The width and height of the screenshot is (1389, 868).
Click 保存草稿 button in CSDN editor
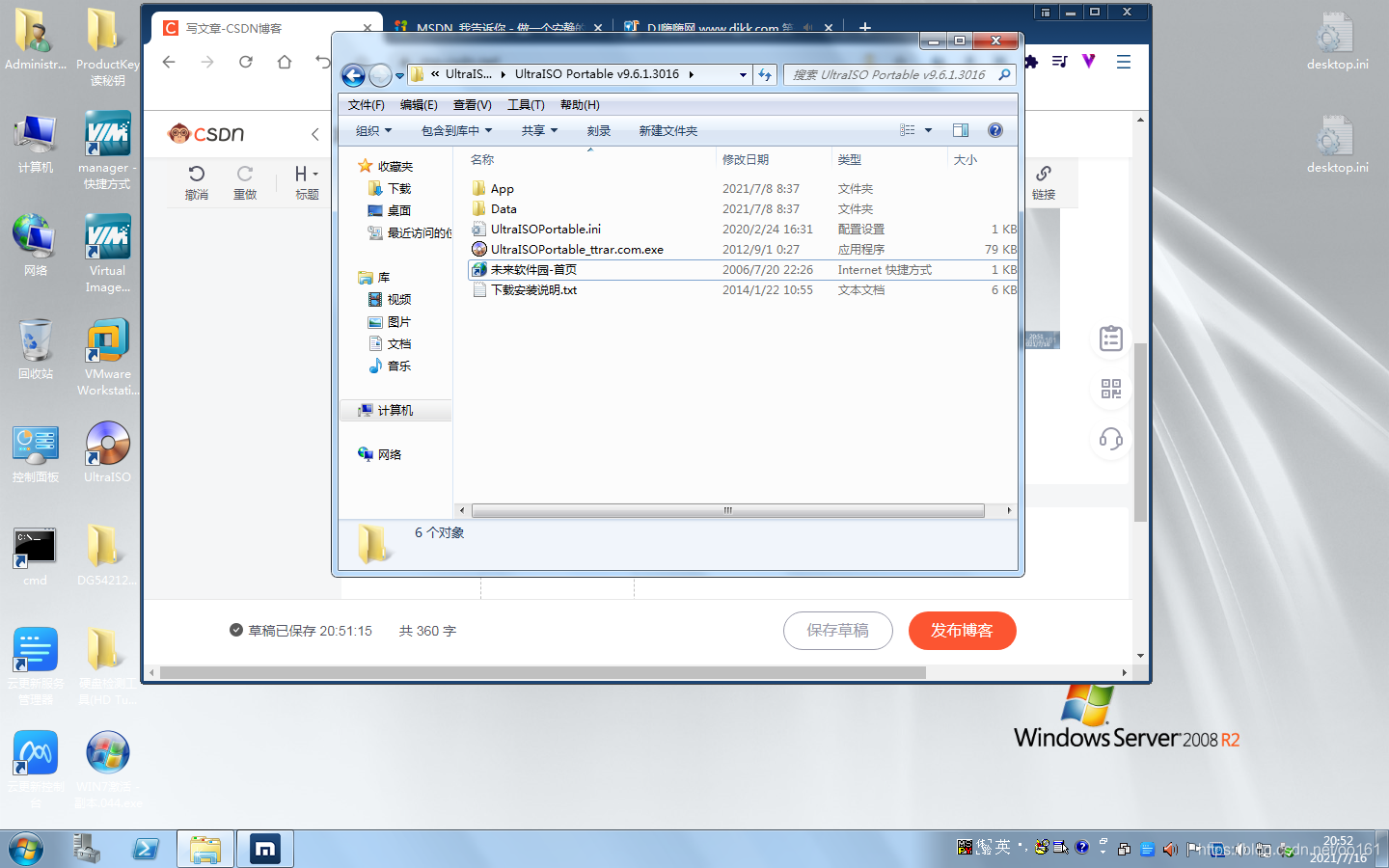tap(837, 630)
